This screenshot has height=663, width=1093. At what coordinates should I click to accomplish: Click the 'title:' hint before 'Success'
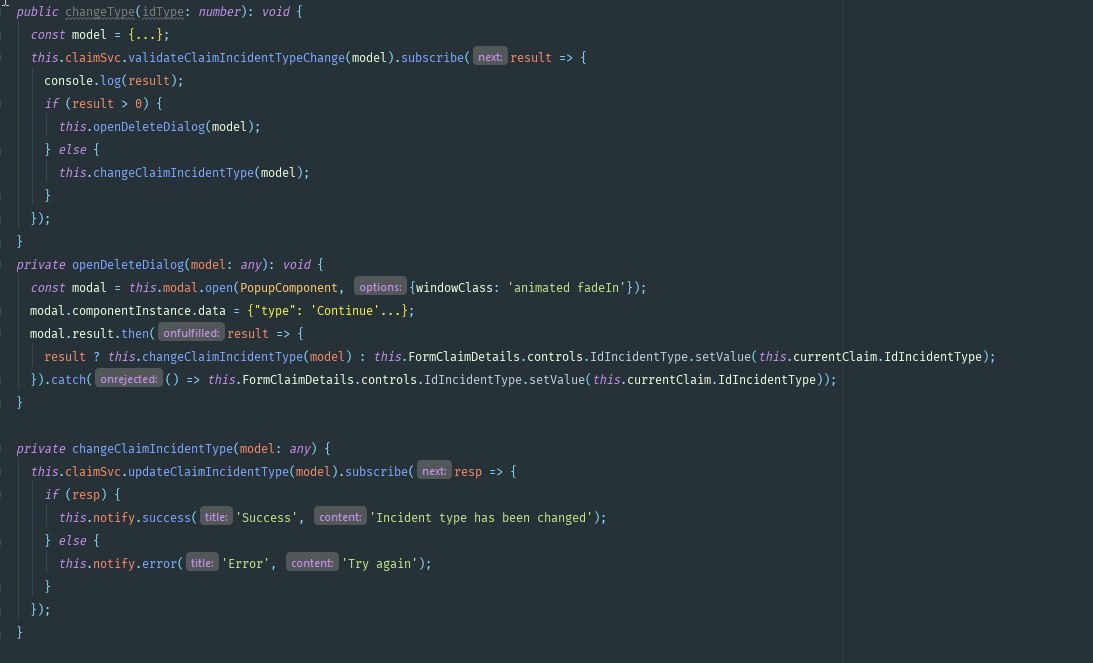(216, 517)
